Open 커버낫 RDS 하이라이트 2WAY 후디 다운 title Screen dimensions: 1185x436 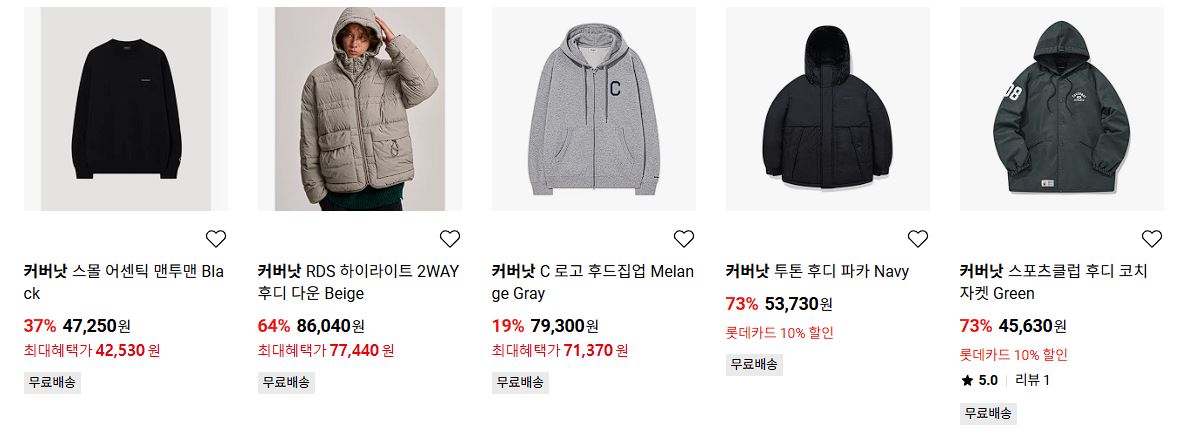click(358, 282)
